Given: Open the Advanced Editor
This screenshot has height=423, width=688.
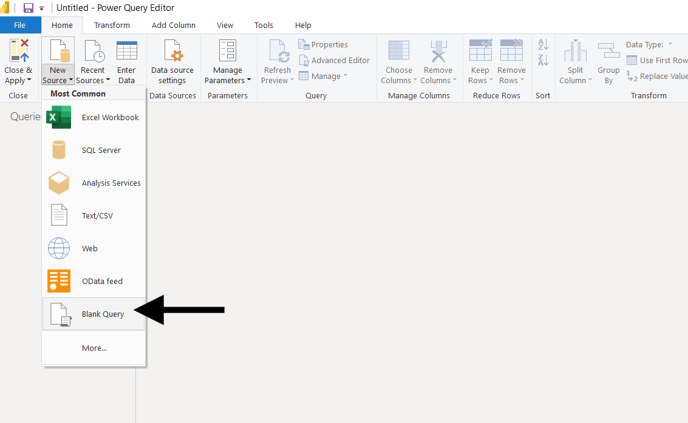Looking at the screenshot, I should 334,60.
